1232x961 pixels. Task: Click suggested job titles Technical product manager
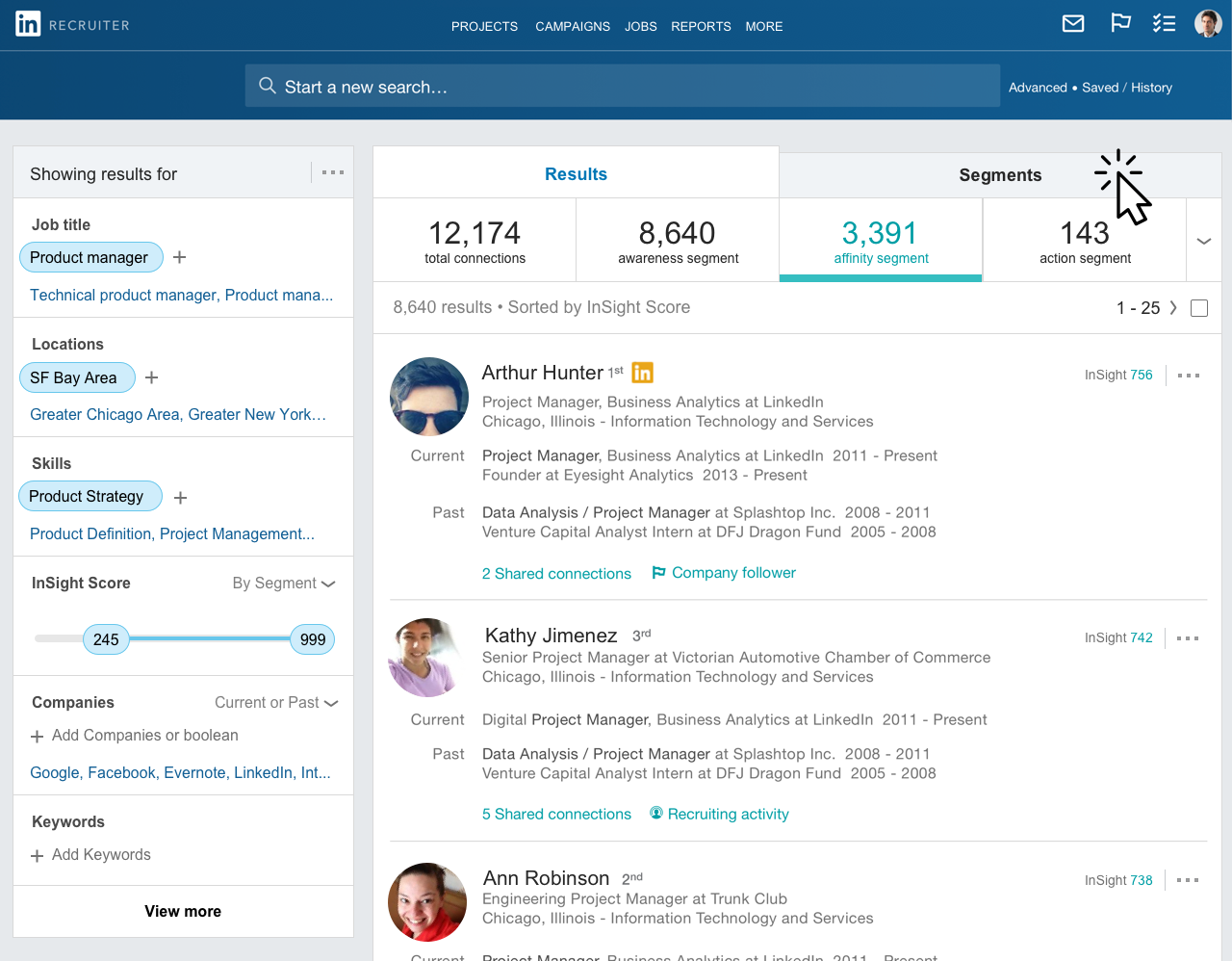pyautogui.click(x=123, y=295)
